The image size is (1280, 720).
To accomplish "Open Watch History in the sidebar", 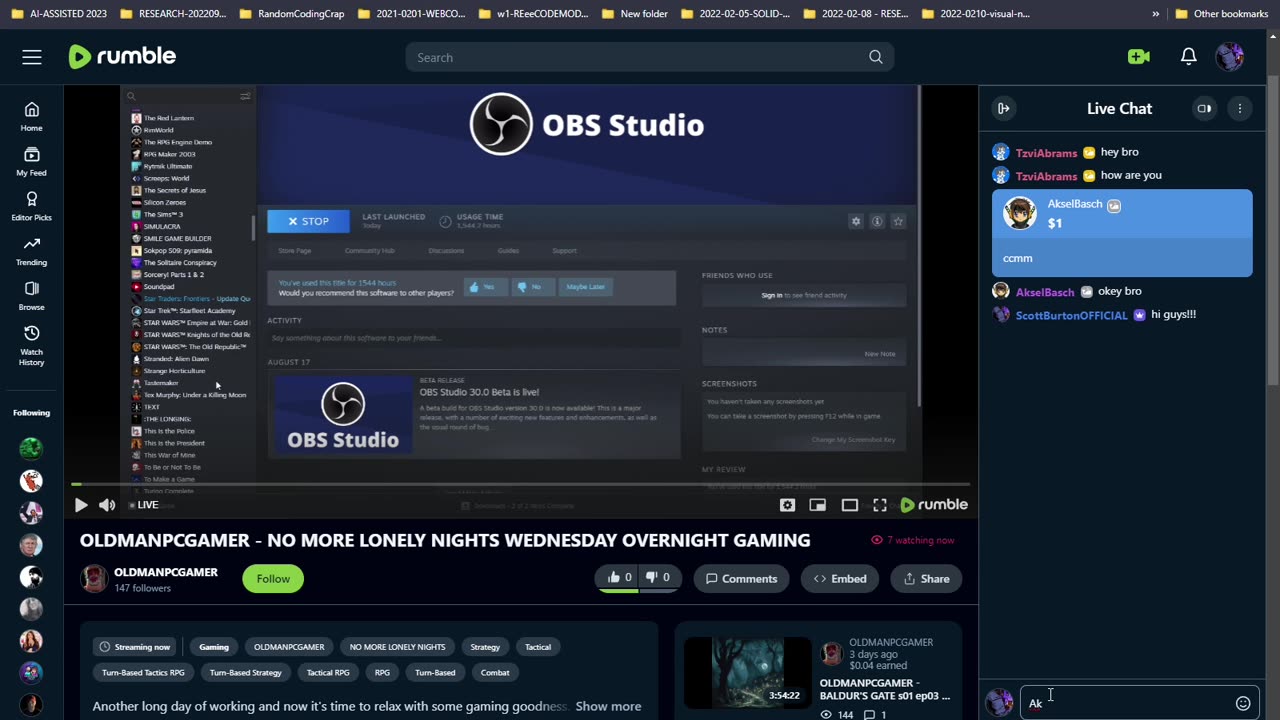I will click(32, 345).
